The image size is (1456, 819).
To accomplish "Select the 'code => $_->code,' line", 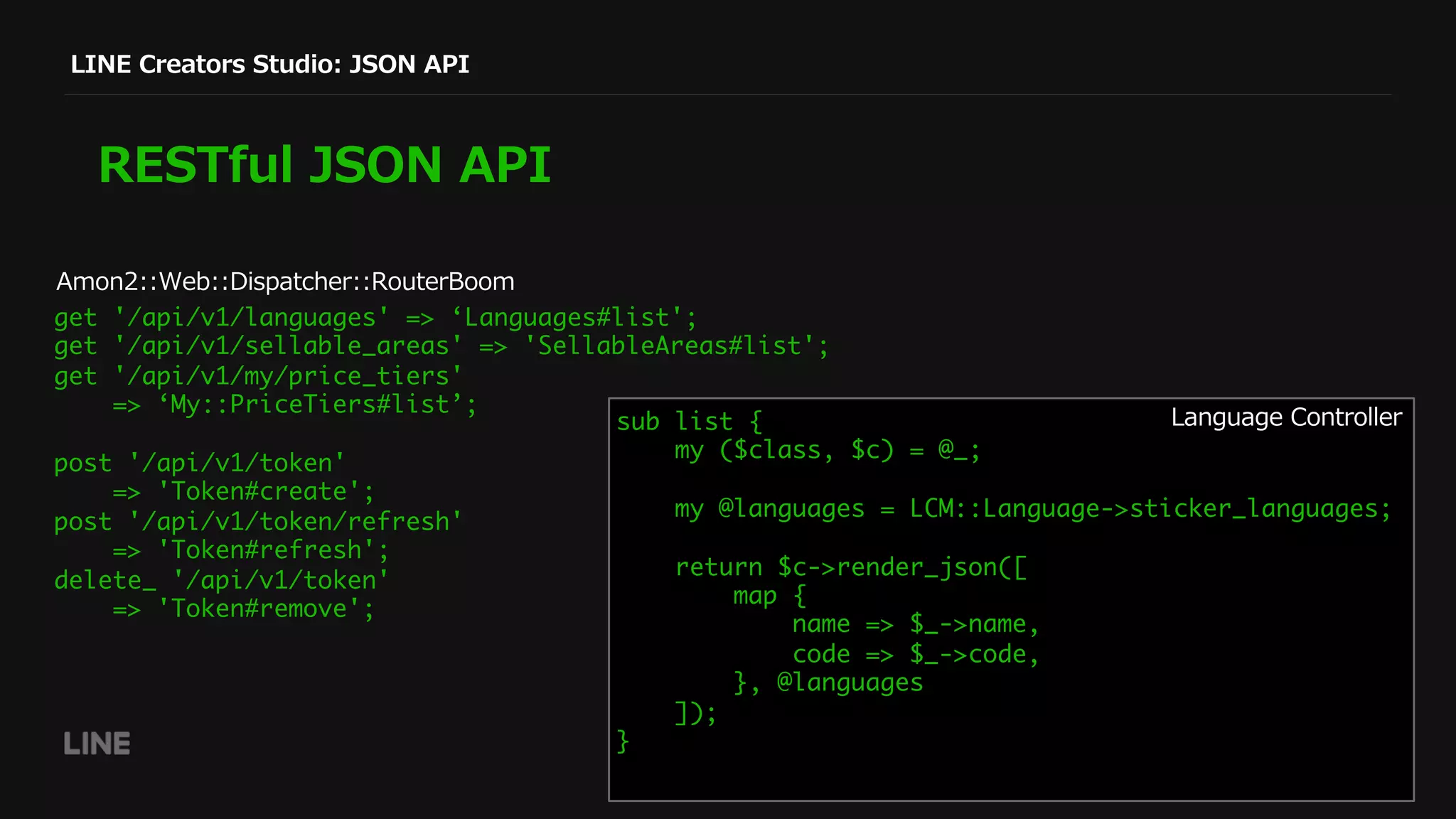I will [916, 654].
